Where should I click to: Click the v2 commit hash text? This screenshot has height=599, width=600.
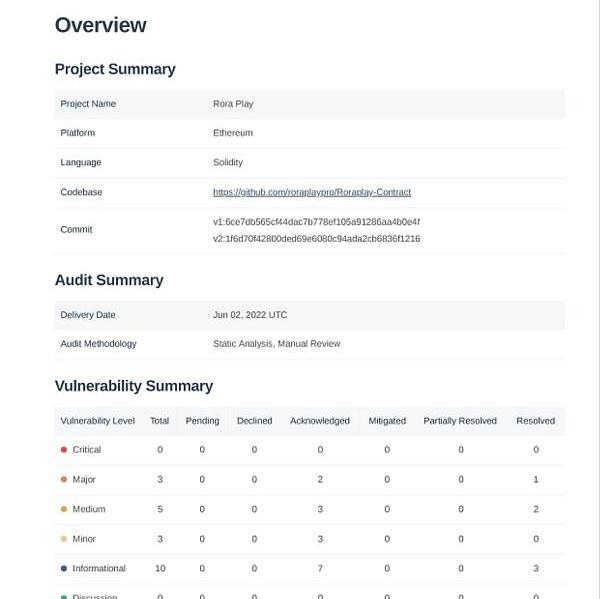316,239
